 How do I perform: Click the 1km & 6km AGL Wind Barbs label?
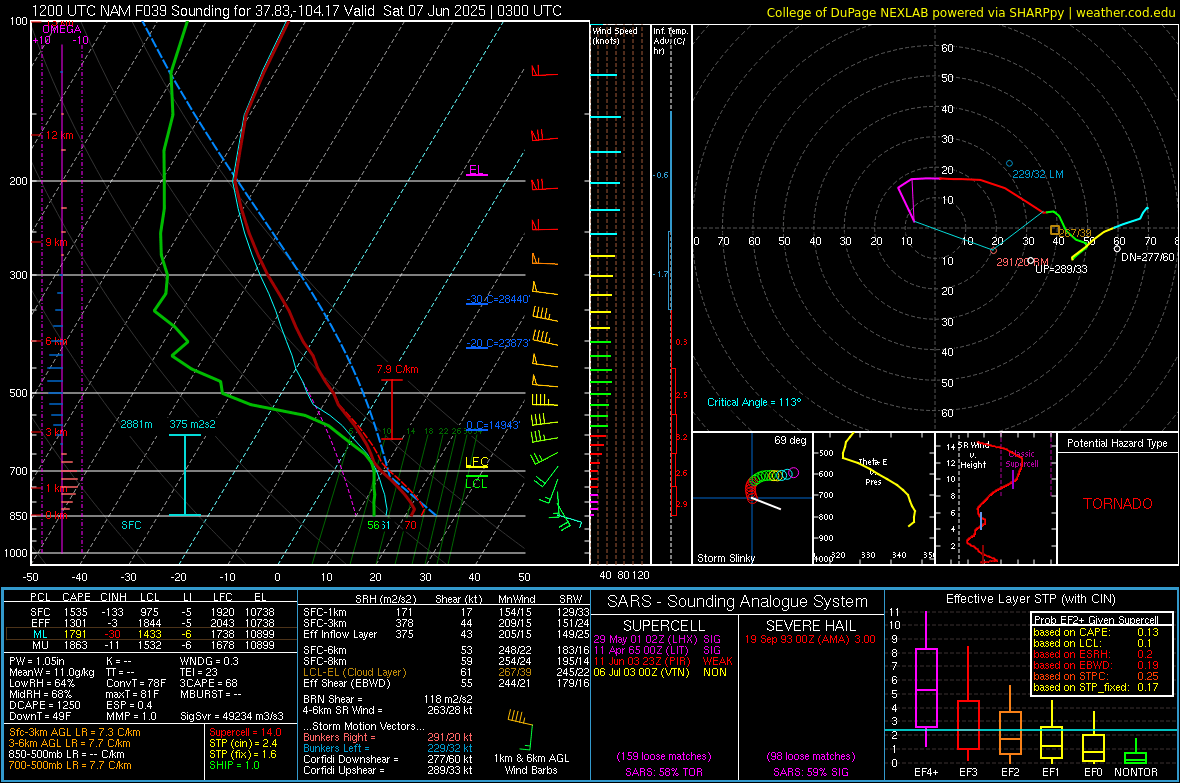[x=531, y=764]
